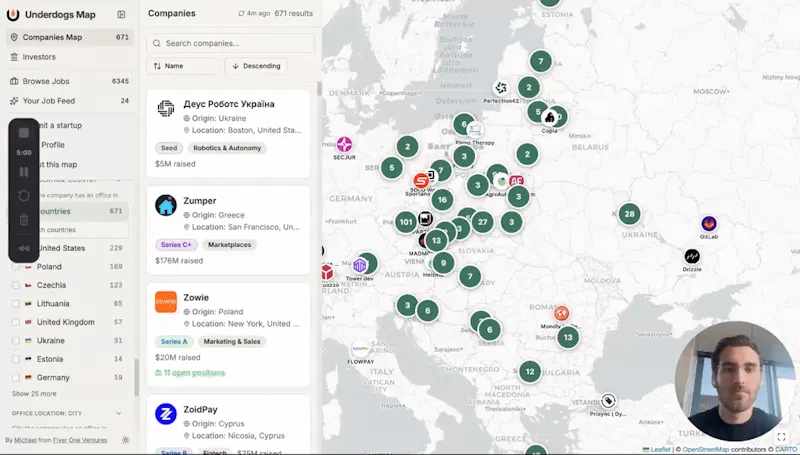Viewport: 800px width, 455px height.
Task: Expand Show 25 more countries
Action: [34, 394]
